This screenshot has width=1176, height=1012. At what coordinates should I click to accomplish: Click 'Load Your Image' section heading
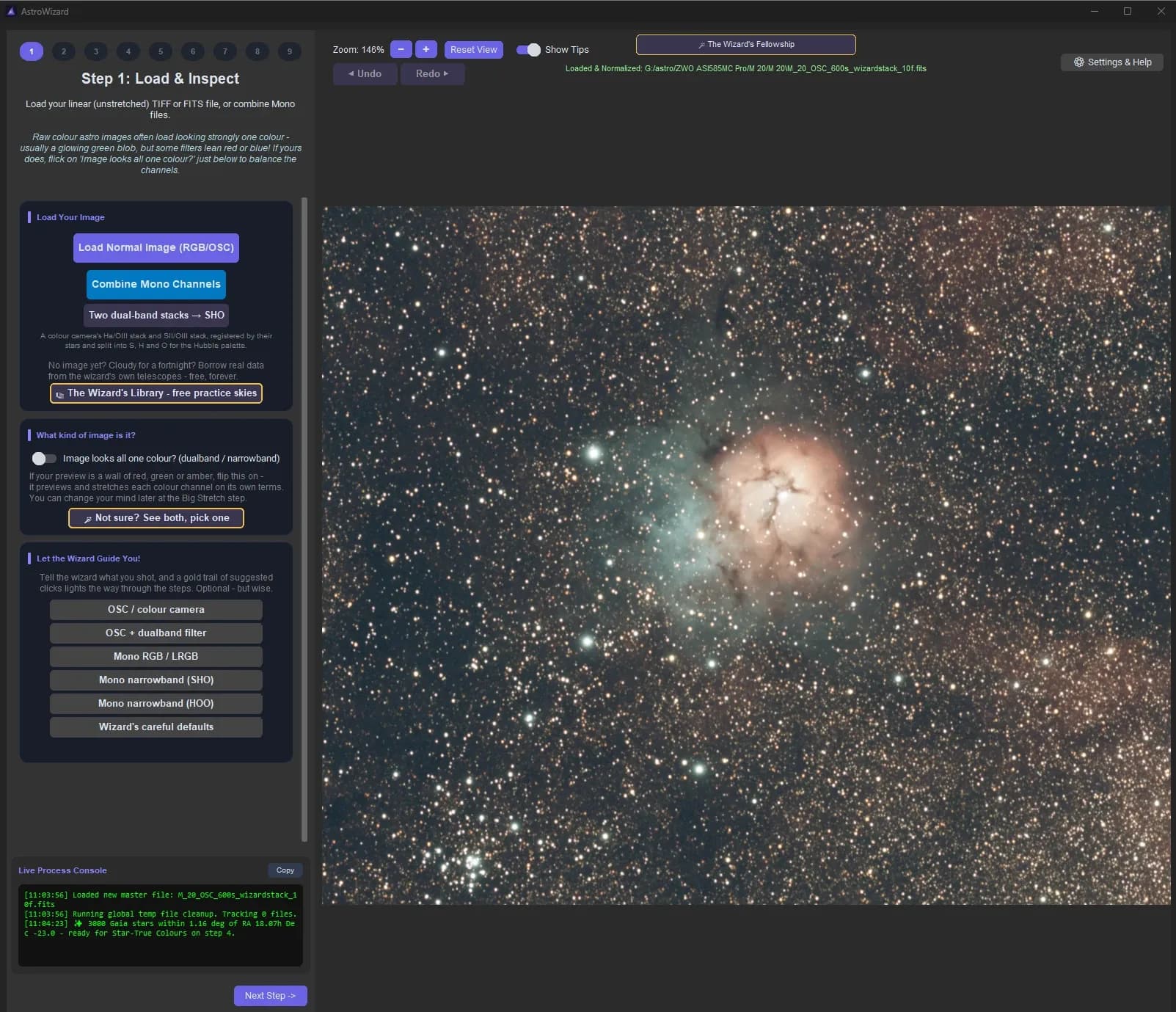(70, 217)
